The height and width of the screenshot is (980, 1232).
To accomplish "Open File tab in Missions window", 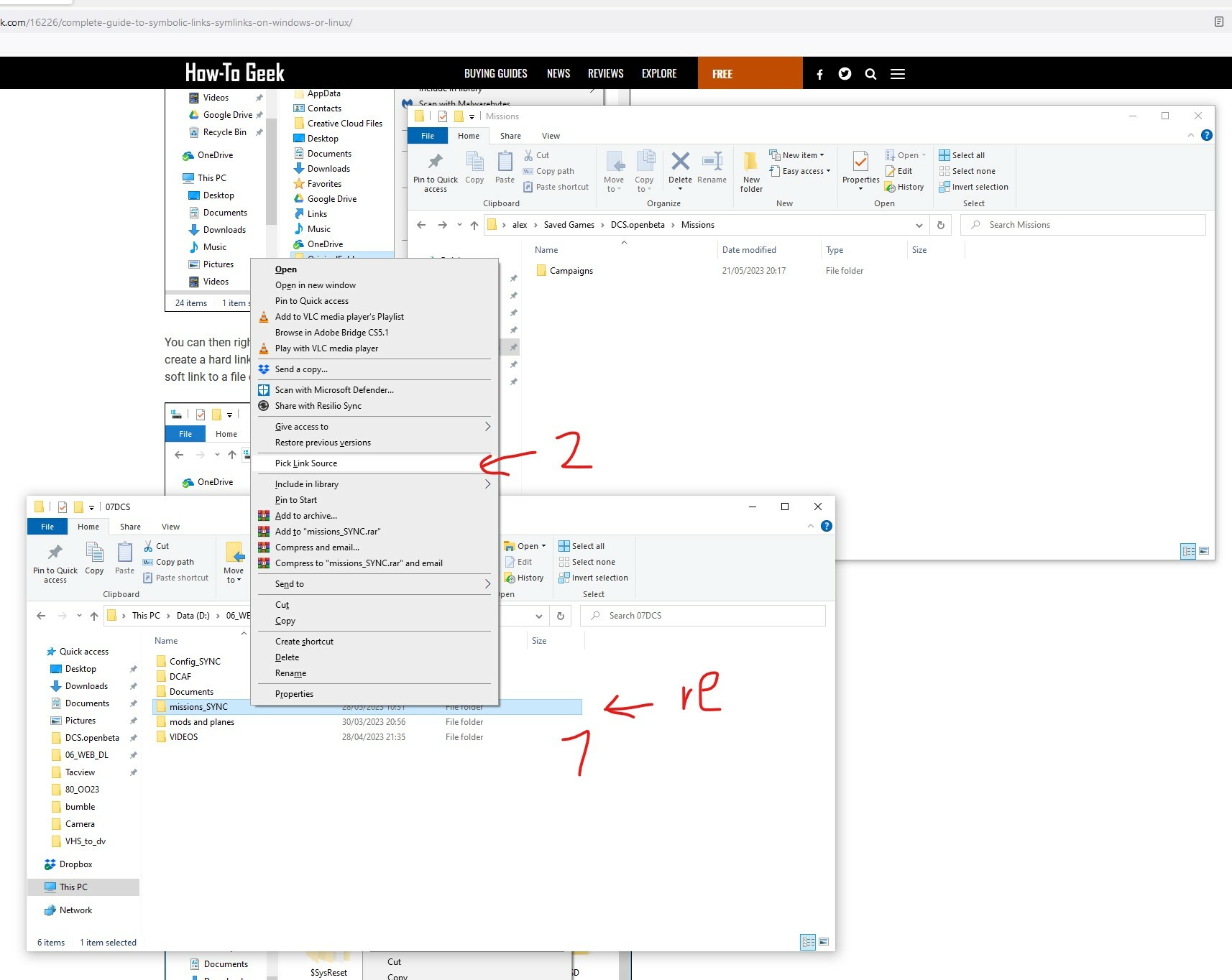I will click(x=428, y=136).
